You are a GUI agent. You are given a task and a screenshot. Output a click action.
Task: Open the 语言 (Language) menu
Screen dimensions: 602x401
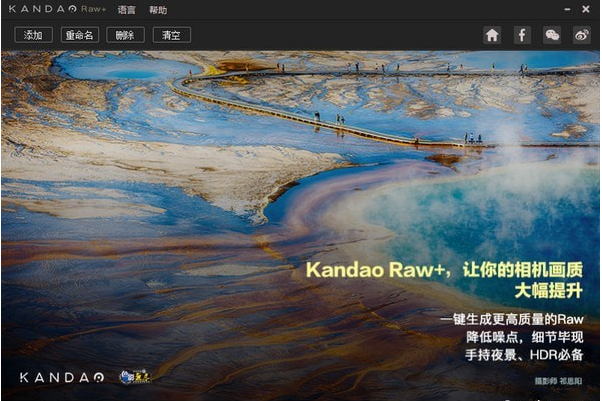point(126,10)
